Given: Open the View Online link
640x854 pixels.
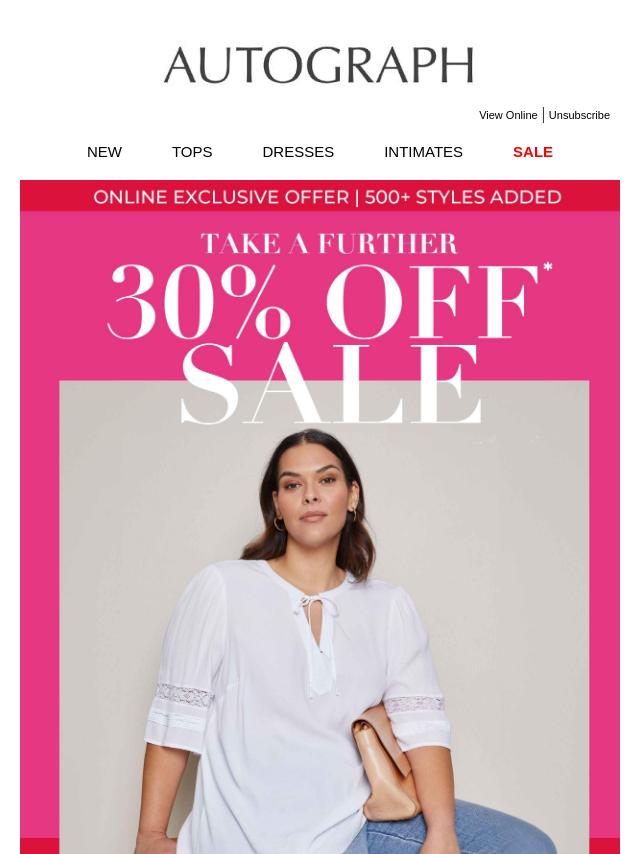Looking at the screenshot, I should [x=508, y=115].
